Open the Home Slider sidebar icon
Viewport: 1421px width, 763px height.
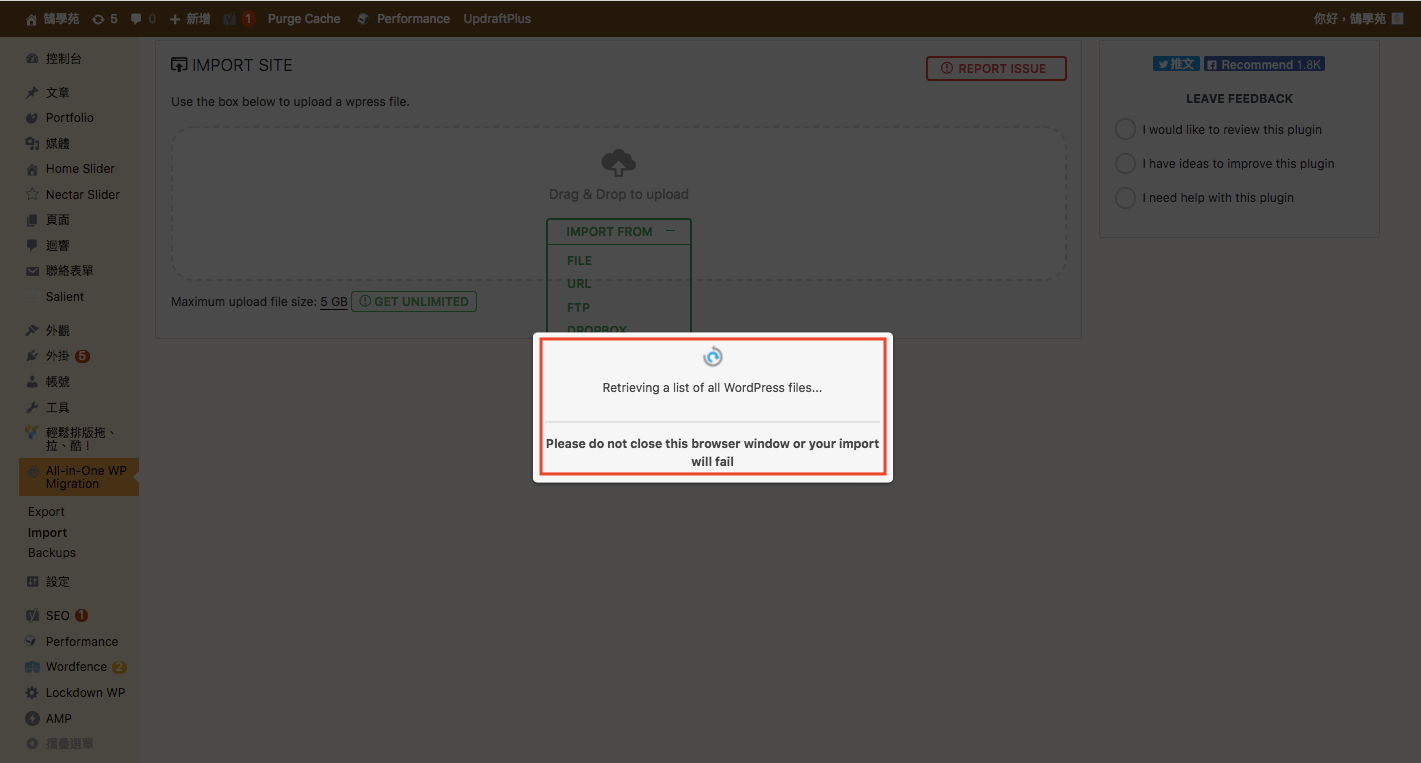32,169
